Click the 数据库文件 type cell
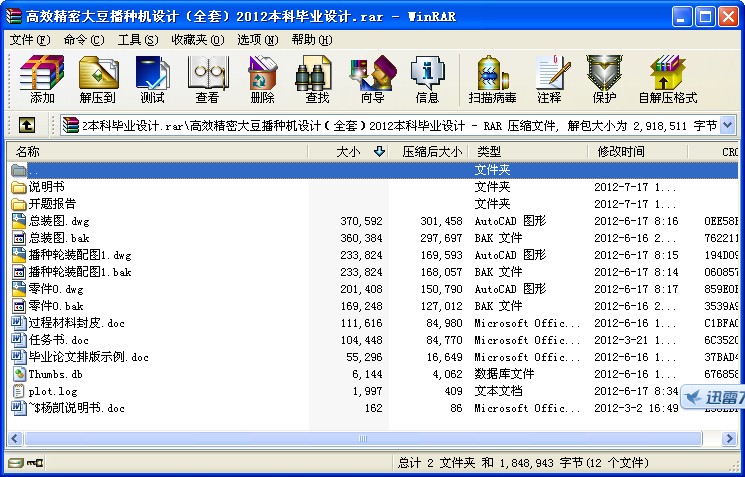This screenshot has height=477, width=745. [x=504, y=374]
